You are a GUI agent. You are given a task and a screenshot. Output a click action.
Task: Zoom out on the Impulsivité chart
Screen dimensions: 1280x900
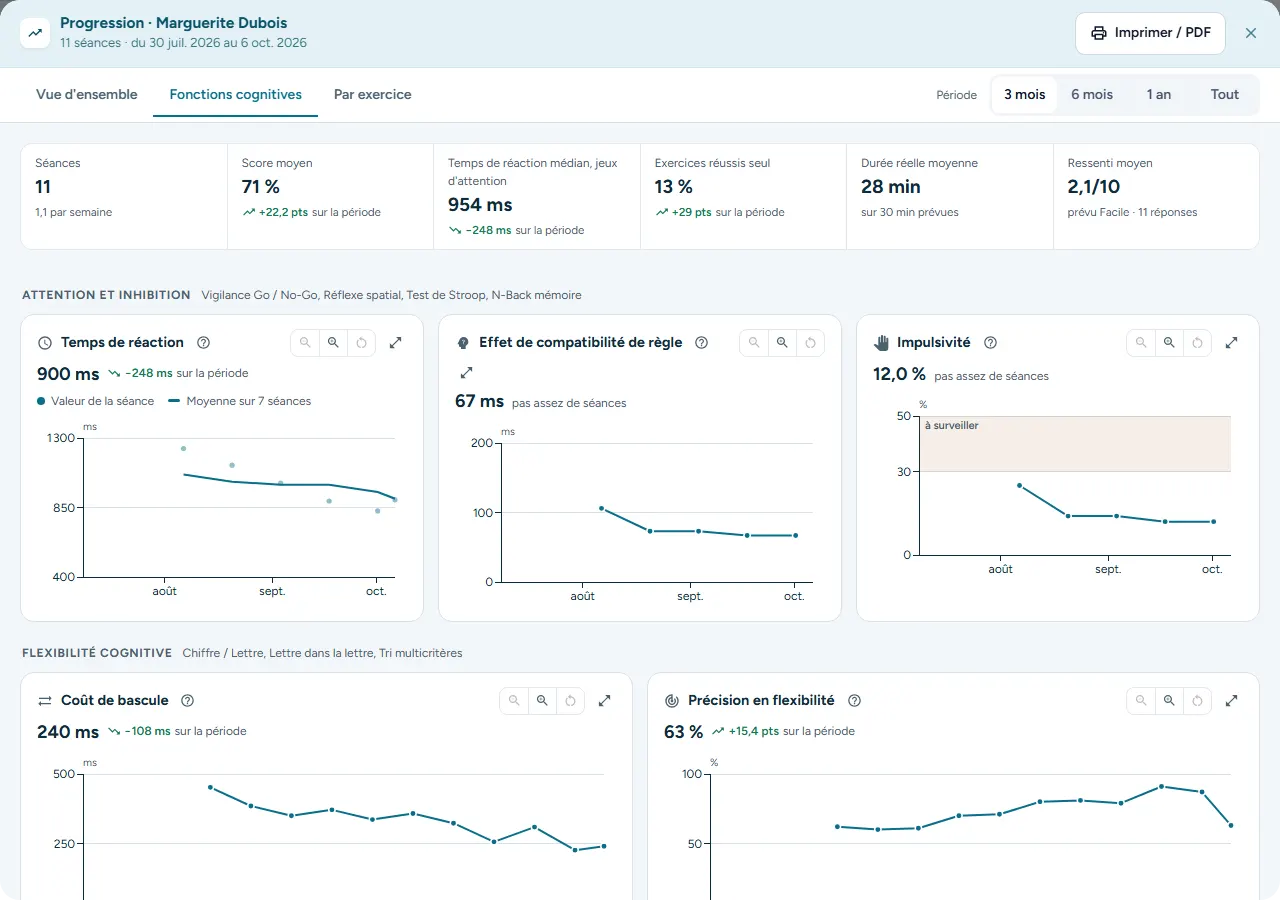point(1141,343)
